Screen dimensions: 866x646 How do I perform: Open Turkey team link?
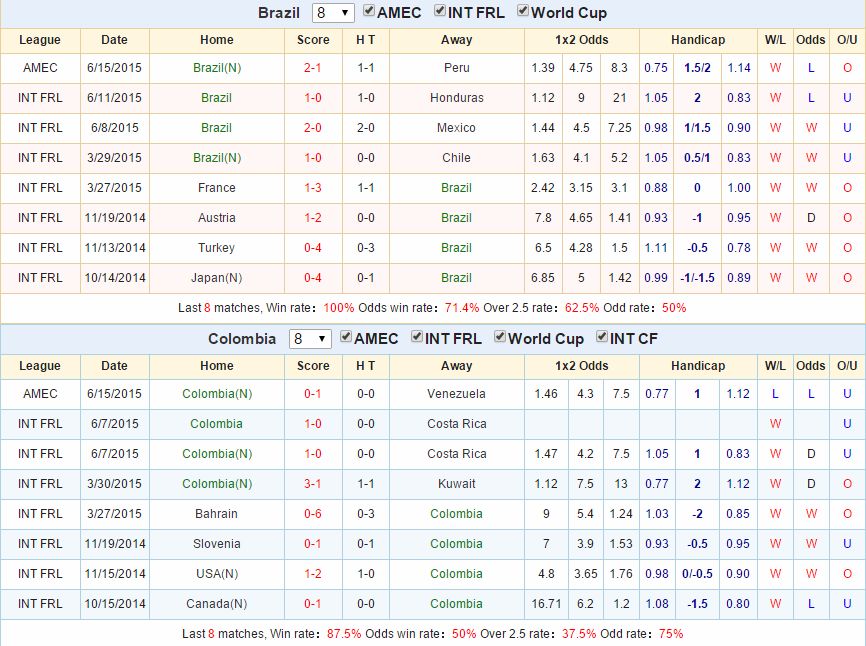pyautogui.click(x=216, y=248)
